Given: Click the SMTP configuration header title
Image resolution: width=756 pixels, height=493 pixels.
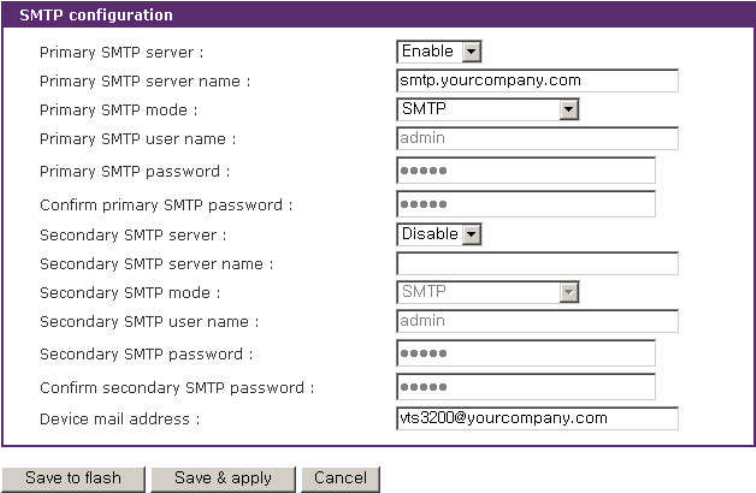Looking at the screenshot, I should (x=96, y=15).
